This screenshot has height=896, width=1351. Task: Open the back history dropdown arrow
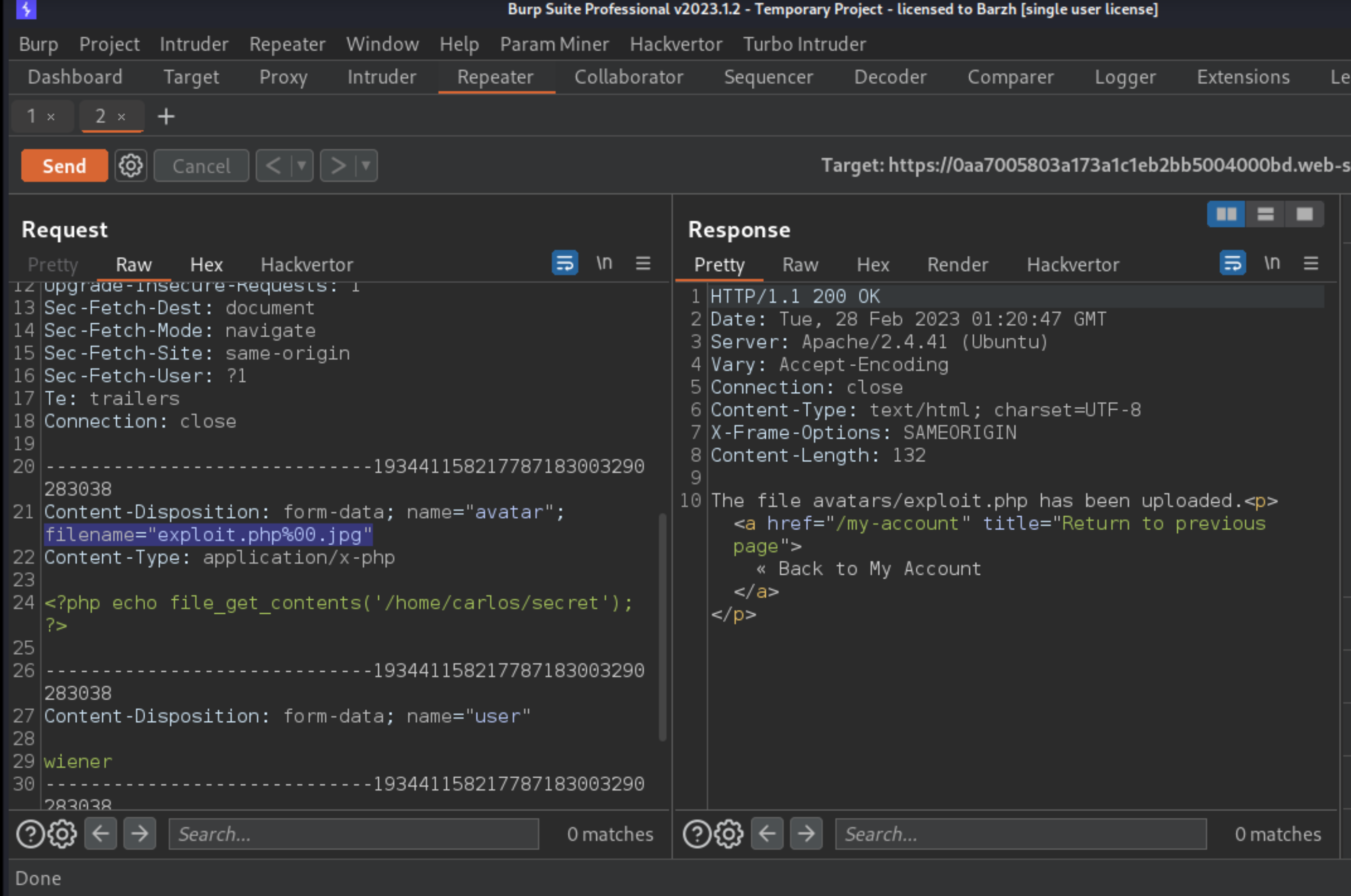302,165
